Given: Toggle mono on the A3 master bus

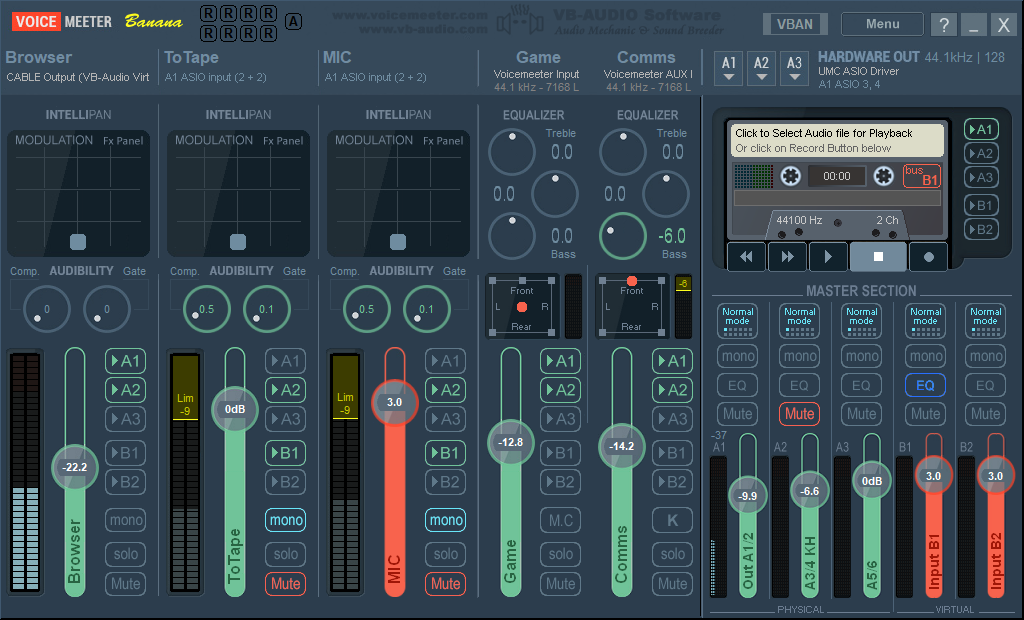Looking at the screenshot, I should [862, 356].
